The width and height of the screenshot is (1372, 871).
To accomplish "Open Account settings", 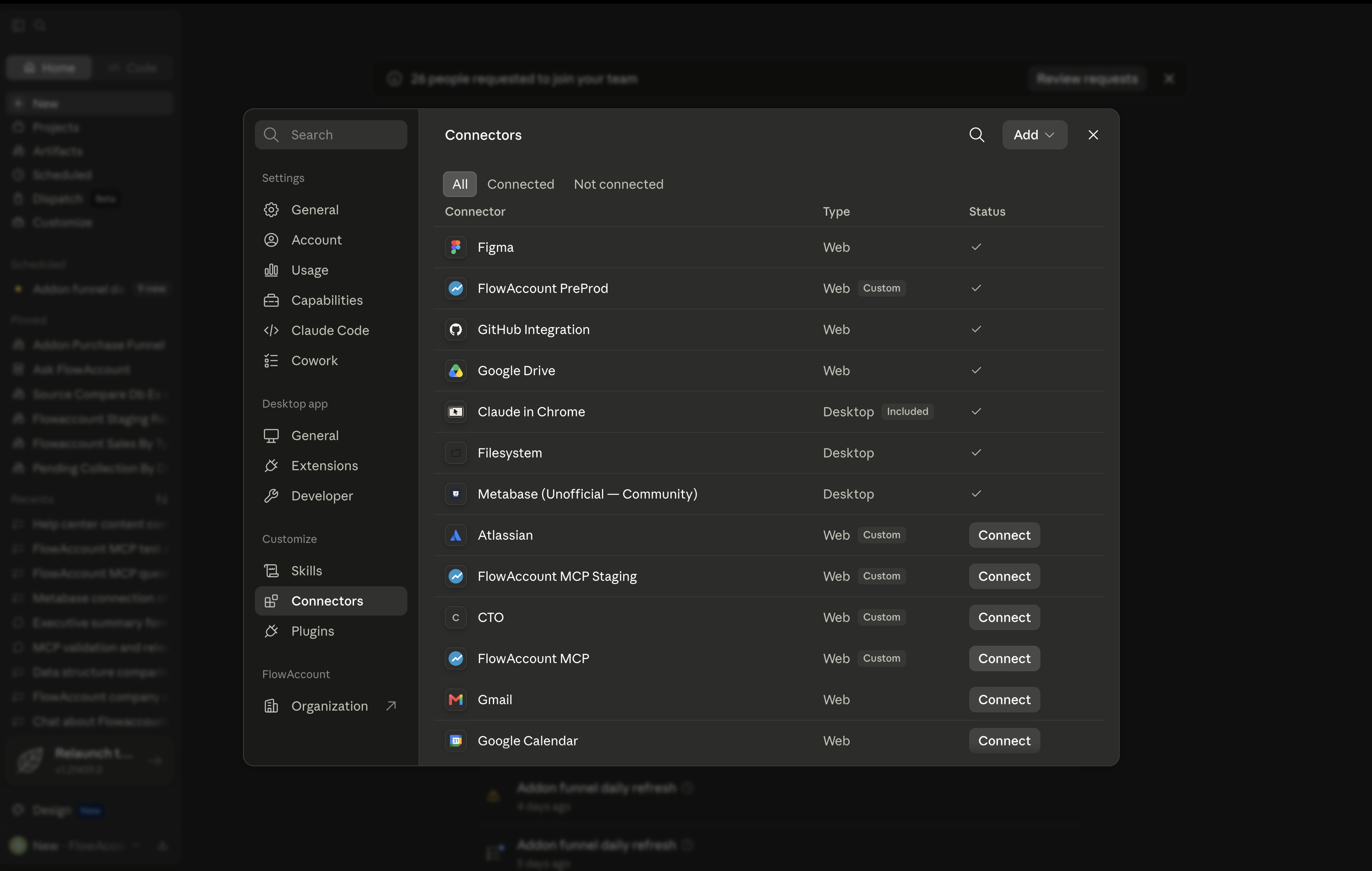I will (x=331, y=240).
